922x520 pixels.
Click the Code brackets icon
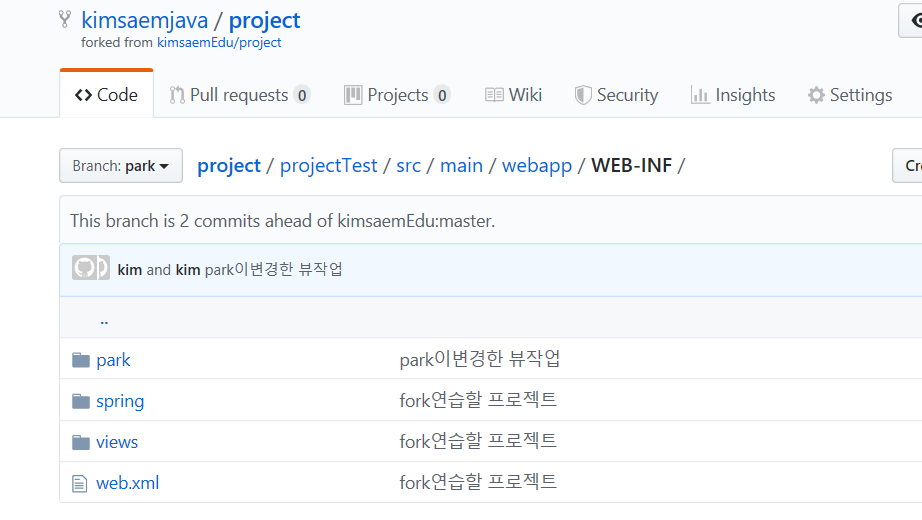[83, 95]
